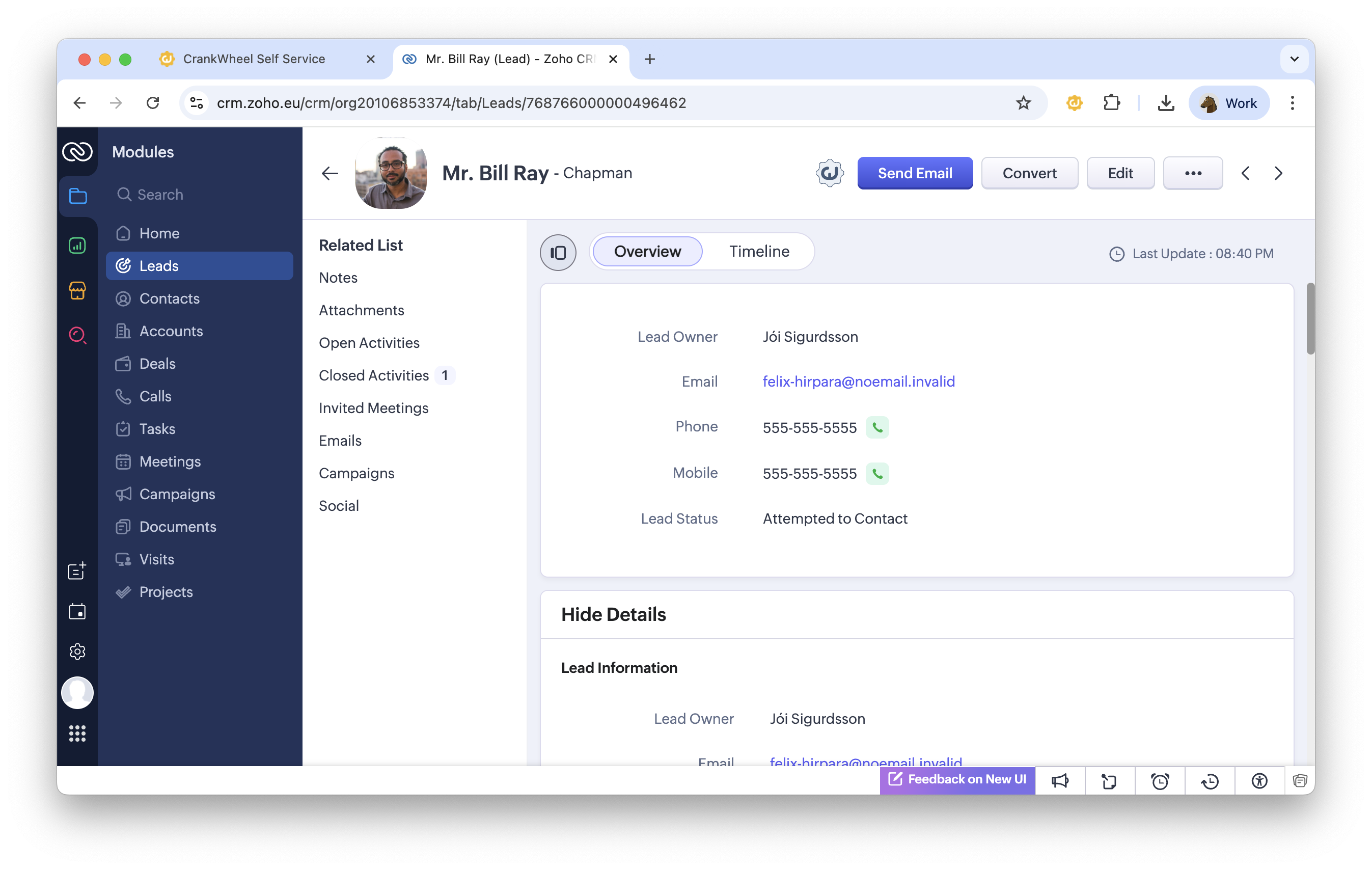Switch to the Timeline tab
Screen dimensions: 1372x870
click(x=759, y=251)
